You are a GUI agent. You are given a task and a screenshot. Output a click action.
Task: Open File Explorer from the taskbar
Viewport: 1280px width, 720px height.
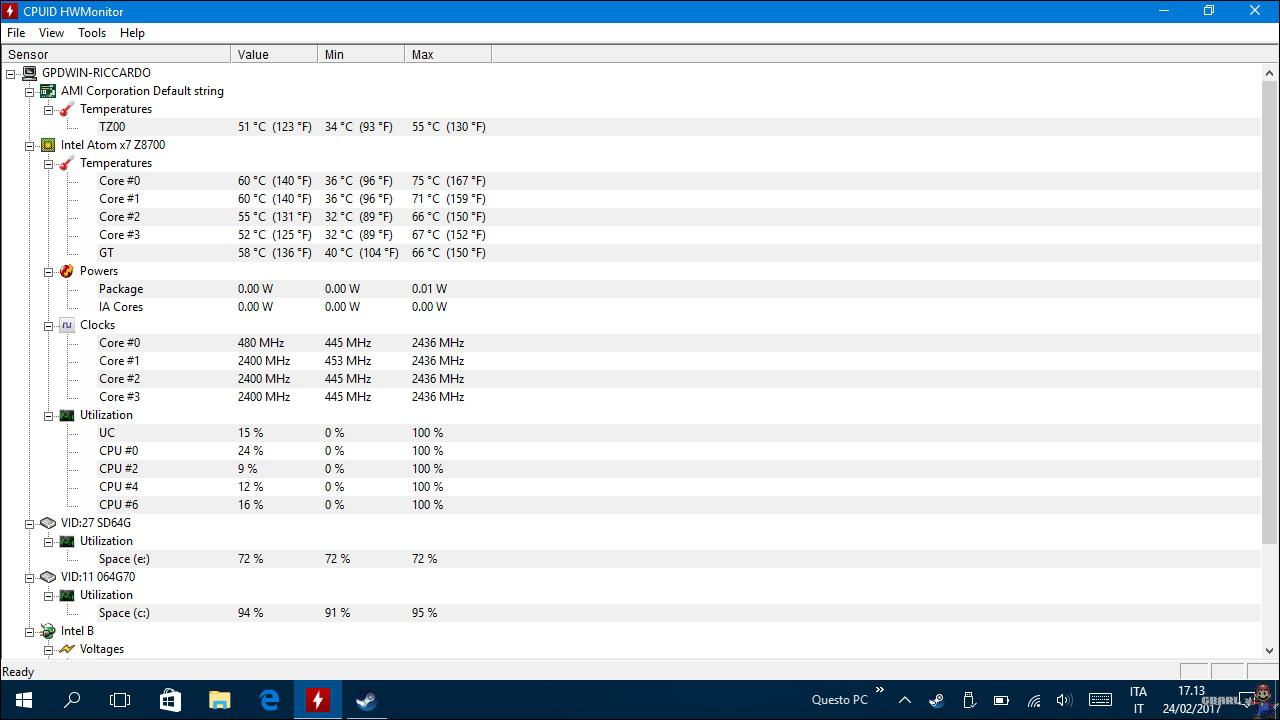(219, 700)
